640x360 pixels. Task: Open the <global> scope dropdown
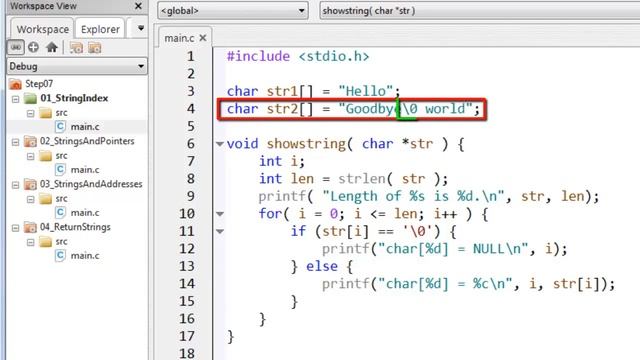click(233, 11)
